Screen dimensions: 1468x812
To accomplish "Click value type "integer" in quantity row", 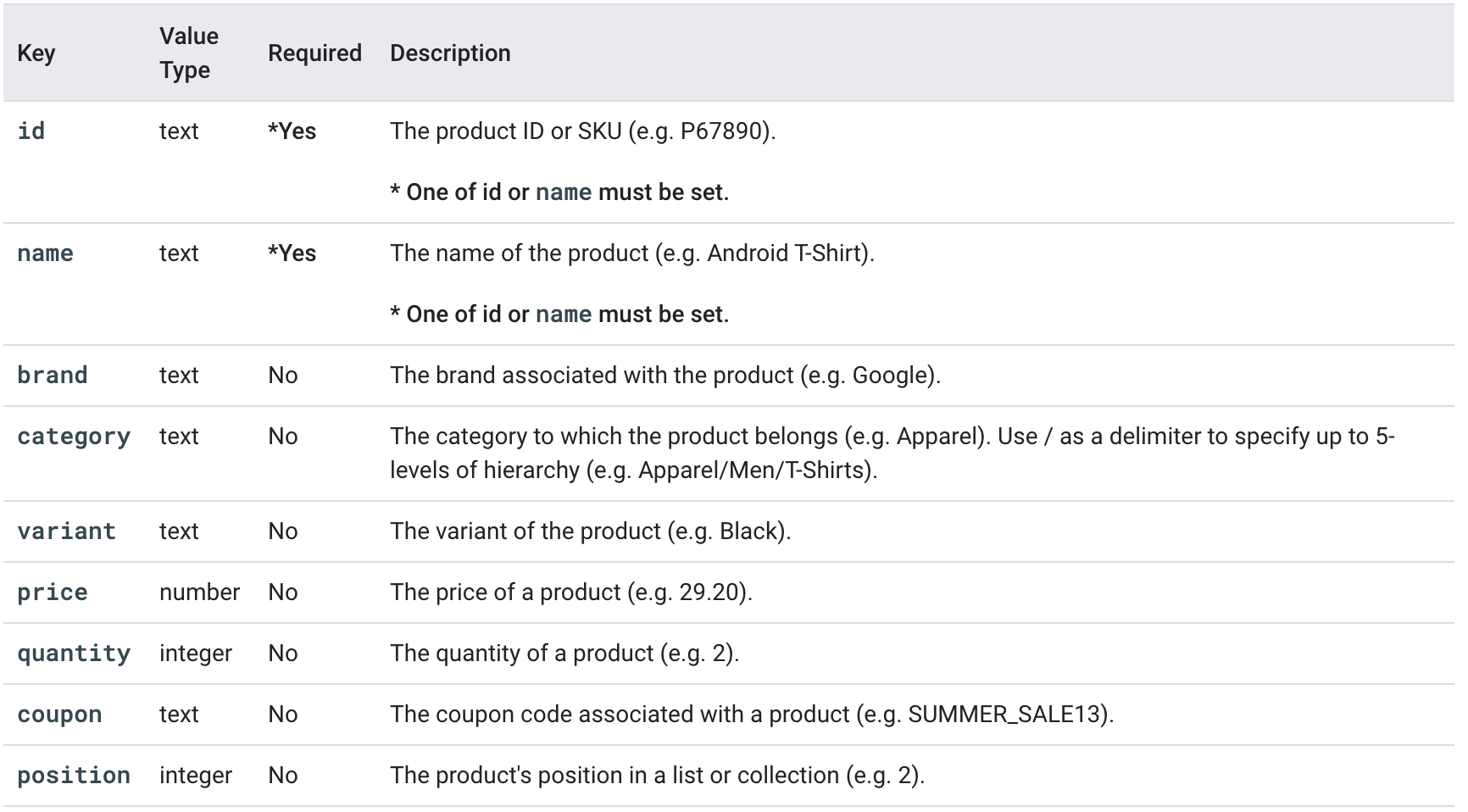I will (196, 653).
